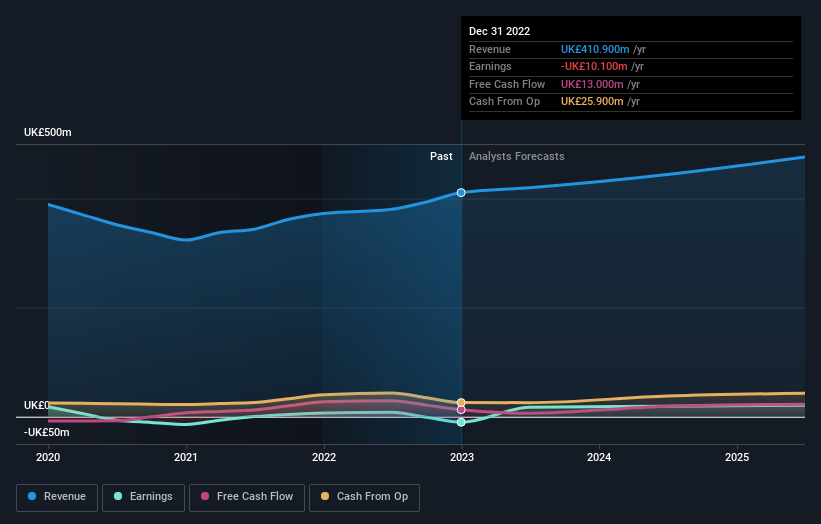
Task: Toggle the Earnings legend button
Action: point(143,497)
